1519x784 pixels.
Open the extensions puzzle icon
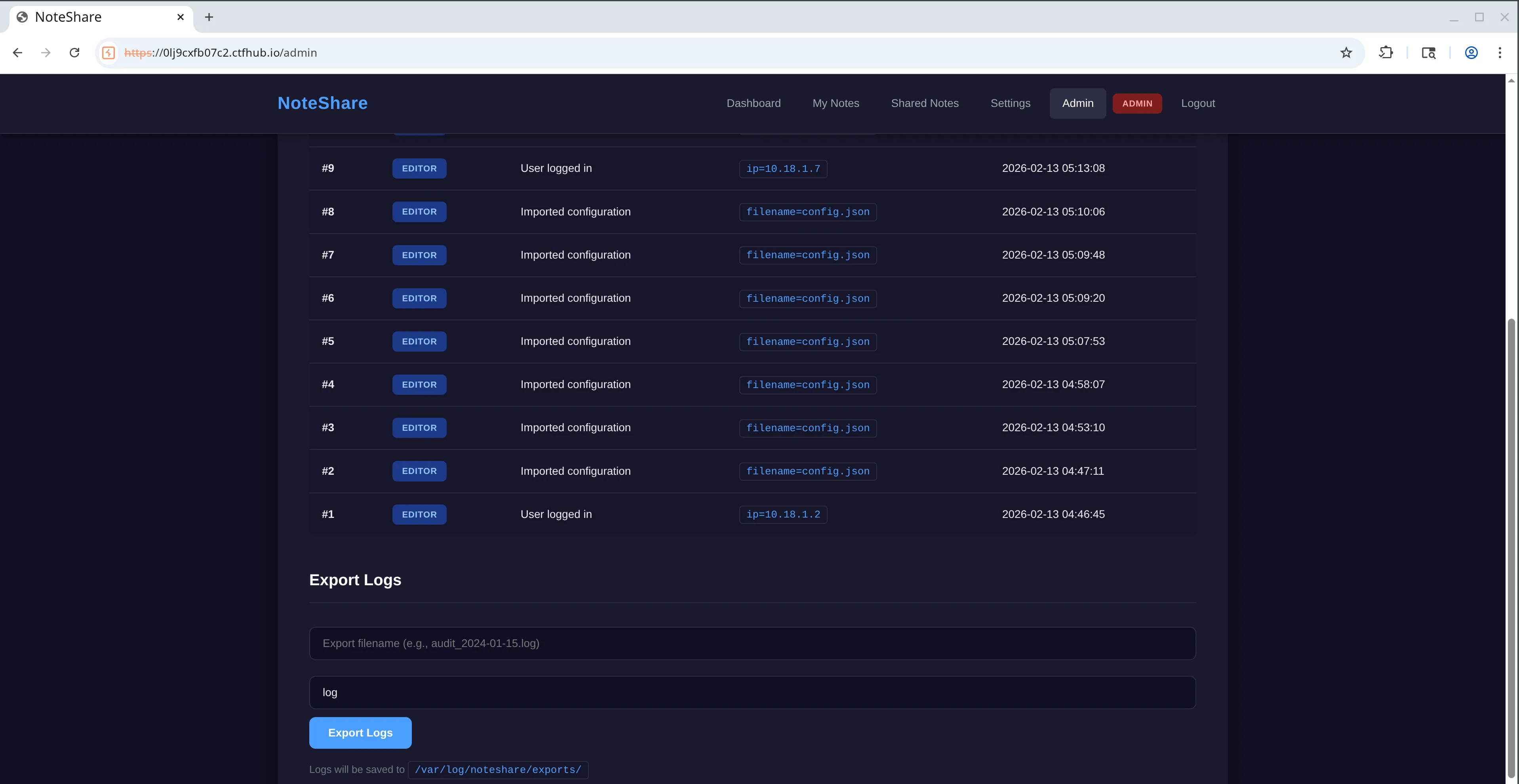(1386, 52)
